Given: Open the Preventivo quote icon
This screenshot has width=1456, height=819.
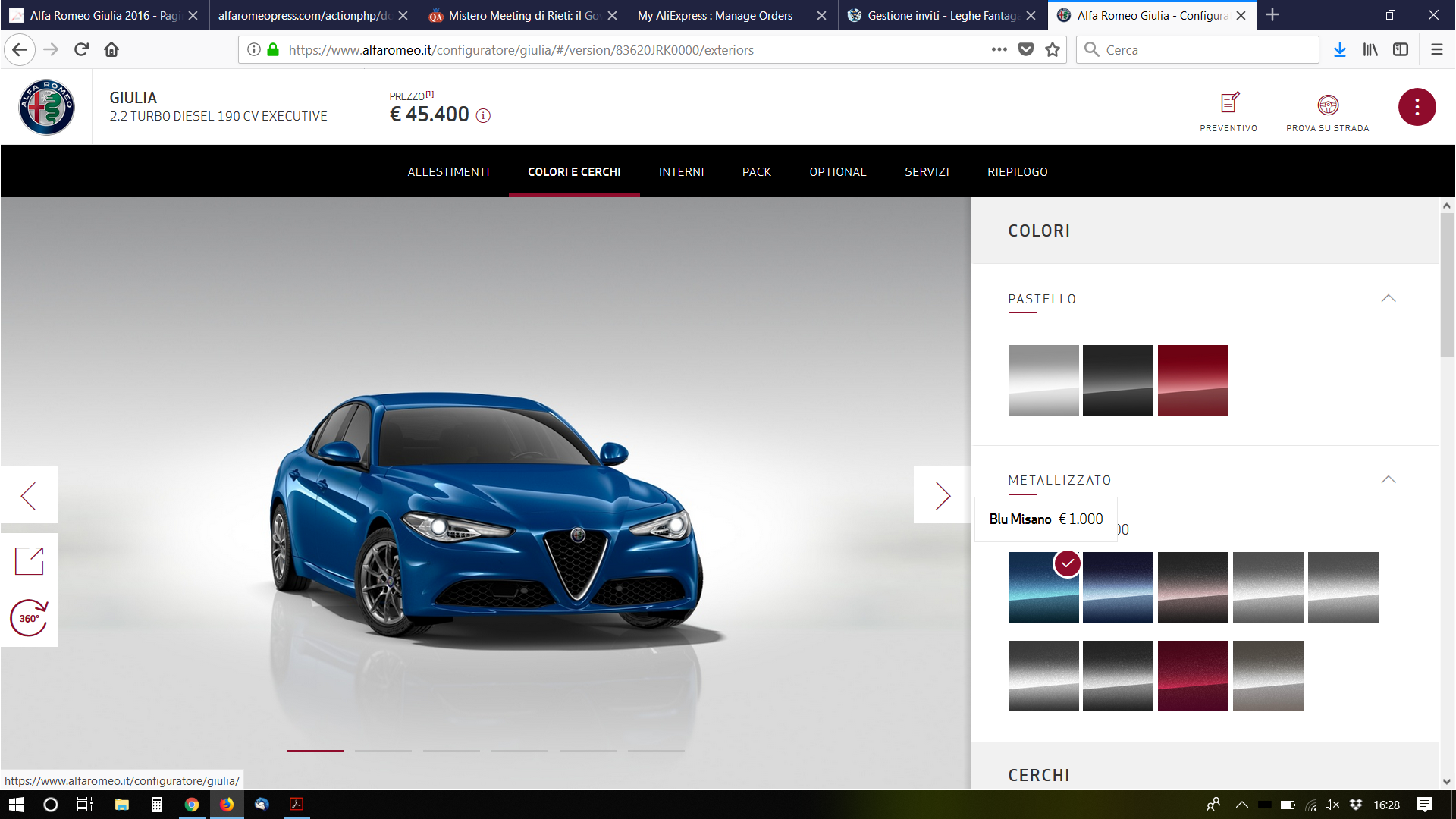Looking at the screenshot, I should pyautogui.click(x=1228, y=104).
